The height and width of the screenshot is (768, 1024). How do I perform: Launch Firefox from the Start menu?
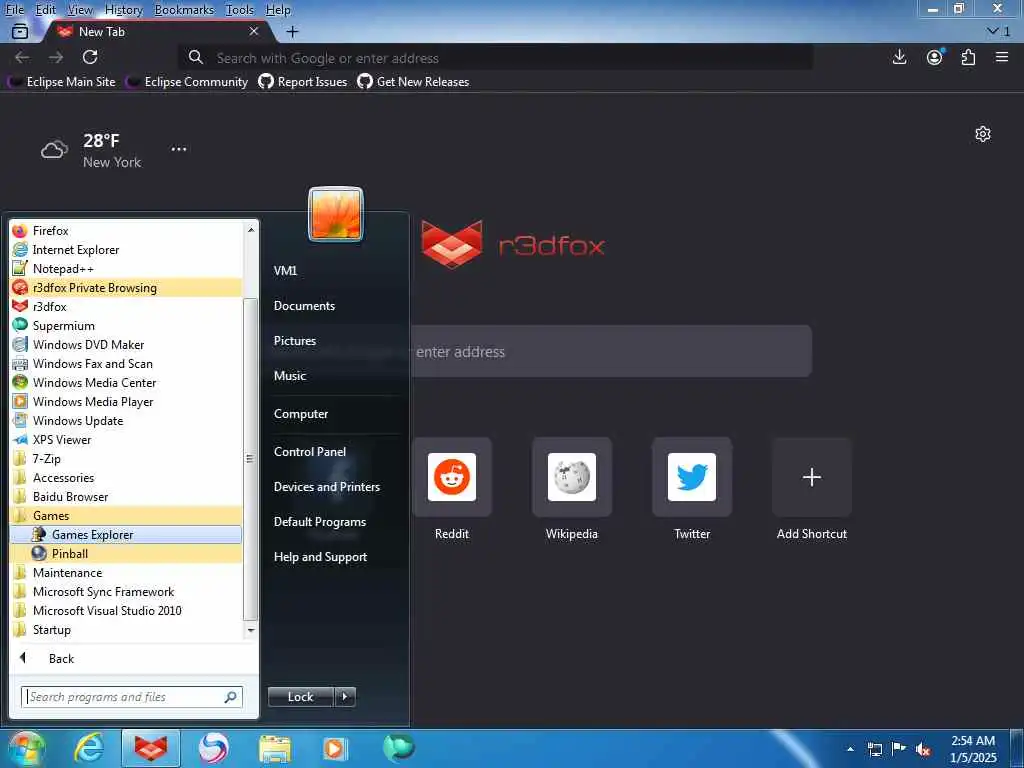[x=126, y=231]
